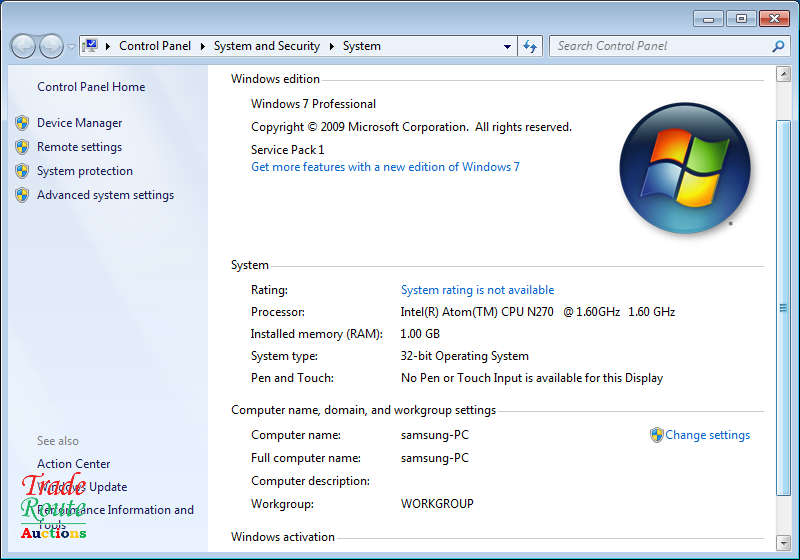
Task: Maximize the System window
Action: coord(741,19)
